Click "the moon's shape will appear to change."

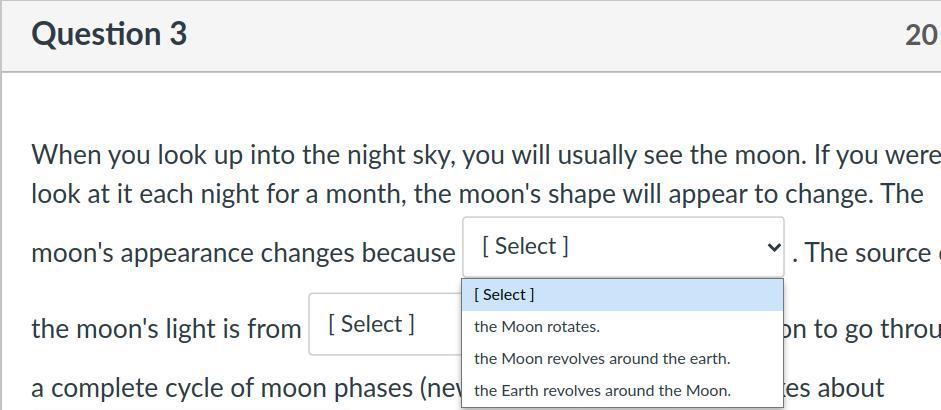(668, 194)
